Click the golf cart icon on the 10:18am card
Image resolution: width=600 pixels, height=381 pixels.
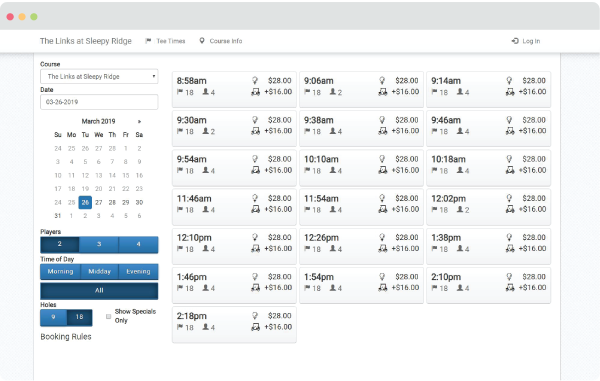(510, 170)
